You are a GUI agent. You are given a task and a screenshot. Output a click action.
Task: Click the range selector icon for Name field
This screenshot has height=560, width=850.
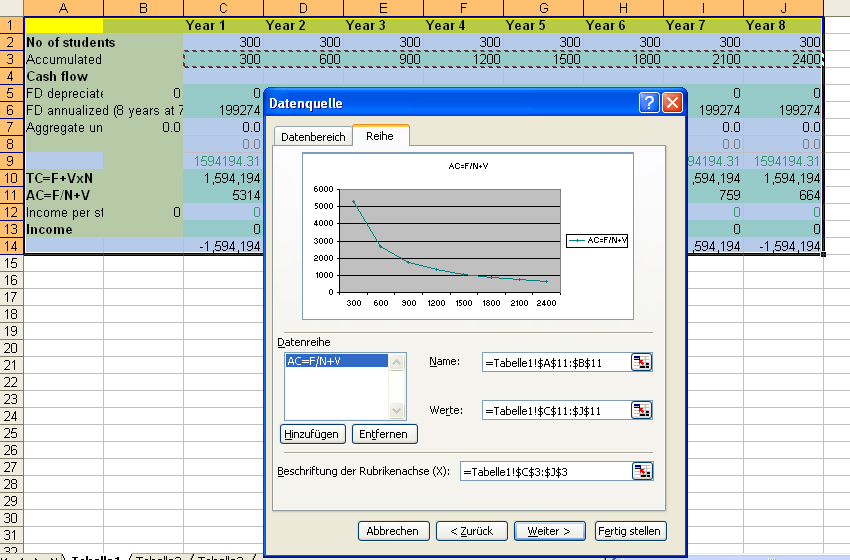point(641,362)
